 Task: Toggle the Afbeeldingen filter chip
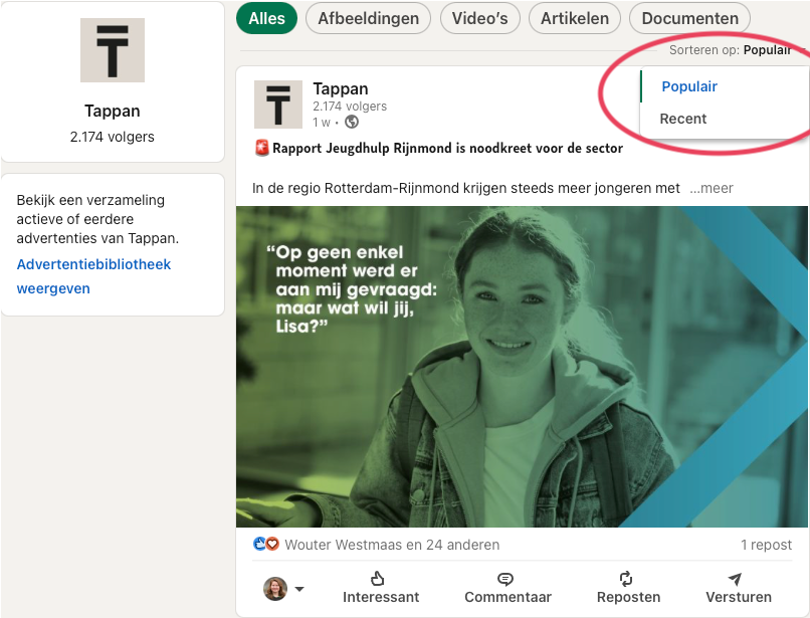click(368, 18)
